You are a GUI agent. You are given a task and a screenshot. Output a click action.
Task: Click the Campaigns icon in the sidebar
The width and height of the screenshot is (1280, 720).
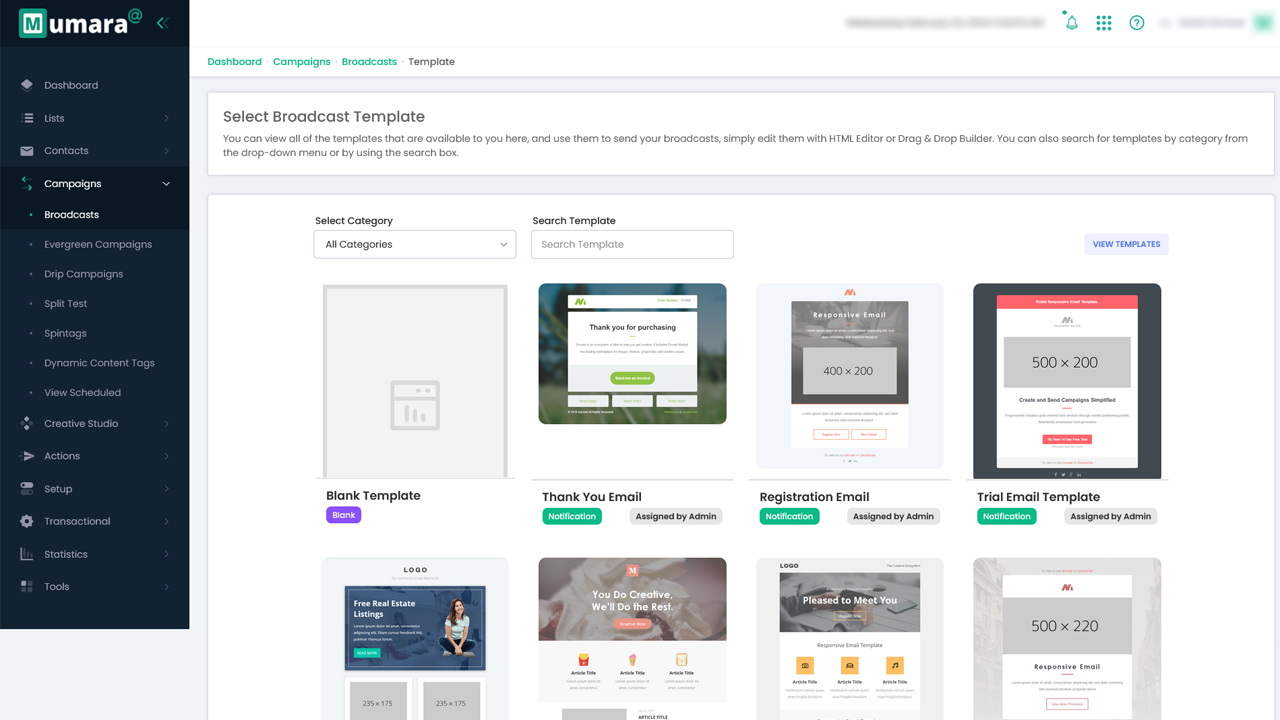pos(27,184)
